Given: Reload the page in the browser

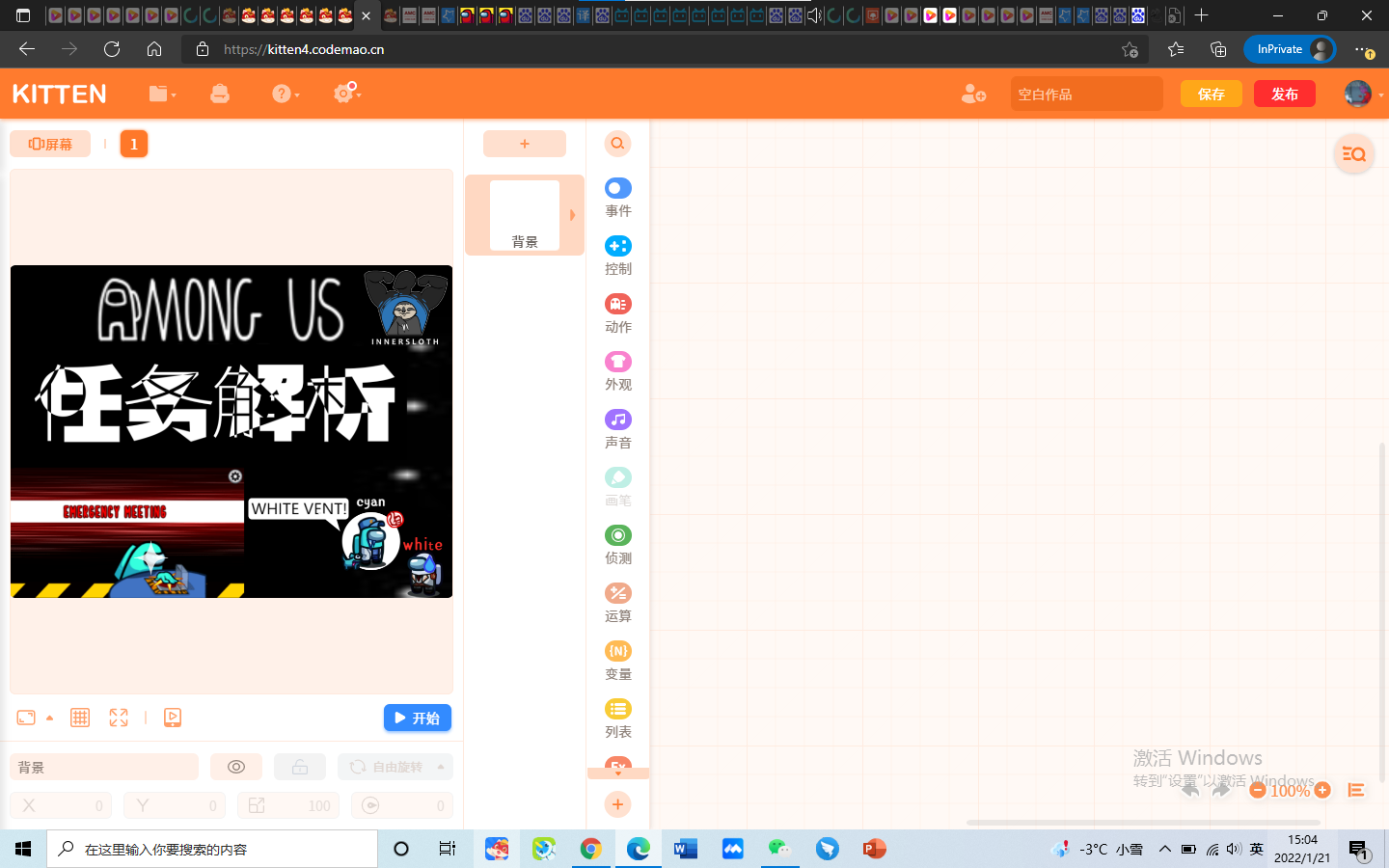Looking at the screenshot, I should pos(112,49).
